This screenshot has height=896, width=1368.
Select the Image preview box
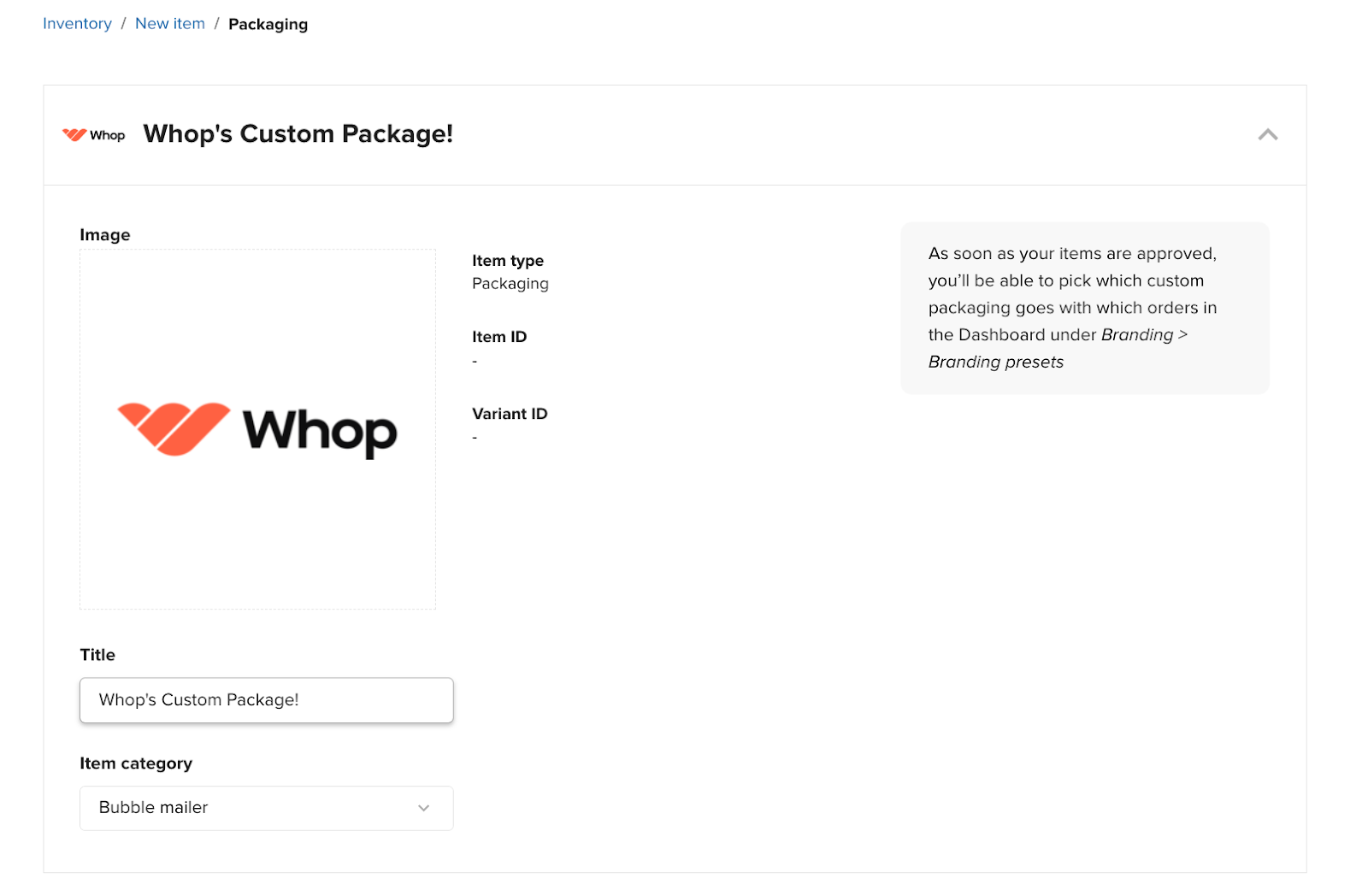click(257, 427)
